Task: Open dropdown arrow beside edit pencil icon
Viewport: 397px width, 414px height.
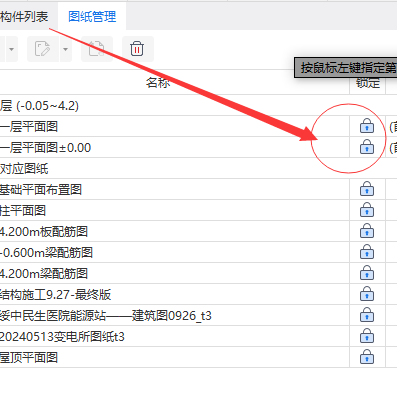Action: coord(65,49)
